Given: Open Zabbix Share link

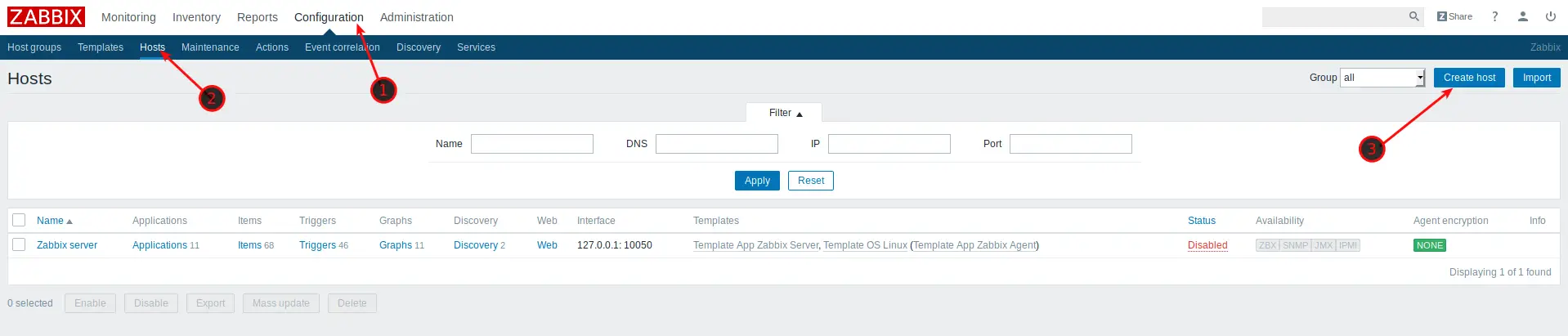Looking at the screenshot, I should [1454, 16].
